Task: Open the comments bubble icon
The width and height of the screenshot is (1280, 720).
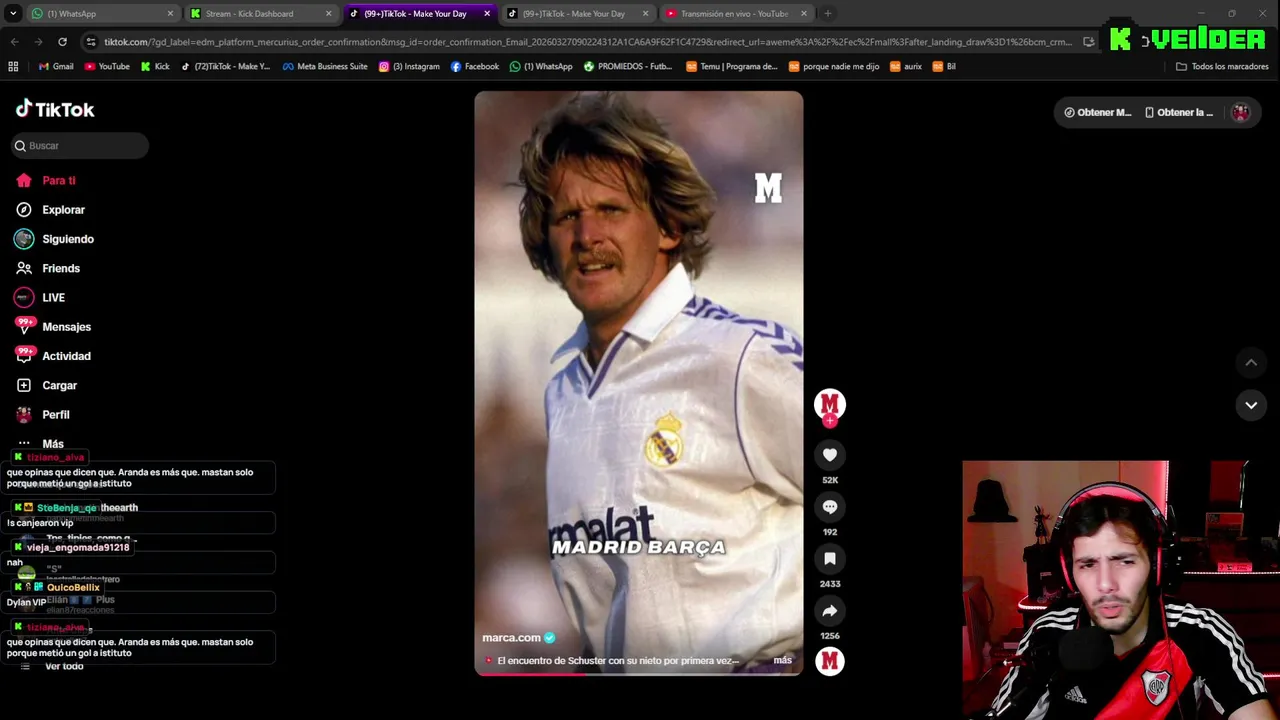Action: click(830, 507)
